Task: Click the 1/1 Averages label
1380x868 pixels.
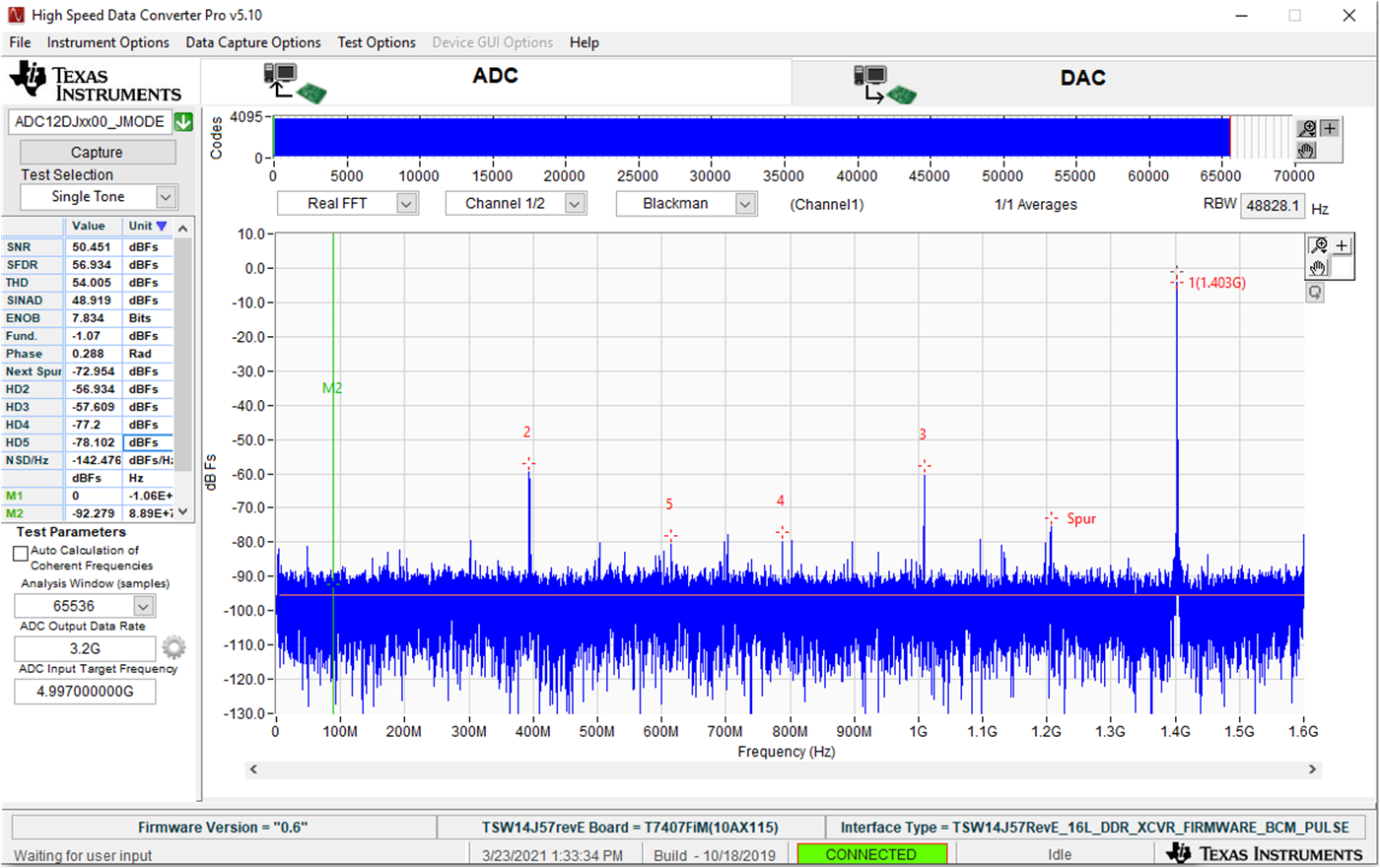Action: (x=1036, y=205)
